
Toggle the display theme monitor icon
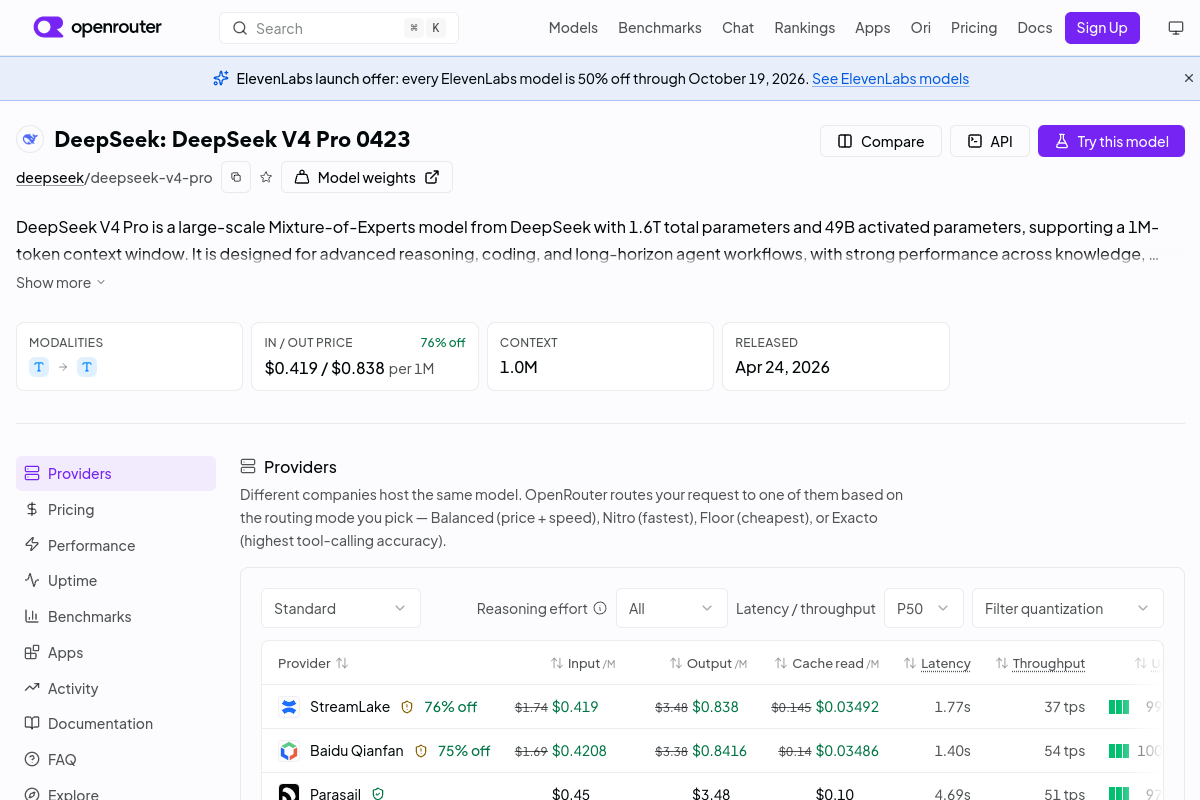point(1176,28)
